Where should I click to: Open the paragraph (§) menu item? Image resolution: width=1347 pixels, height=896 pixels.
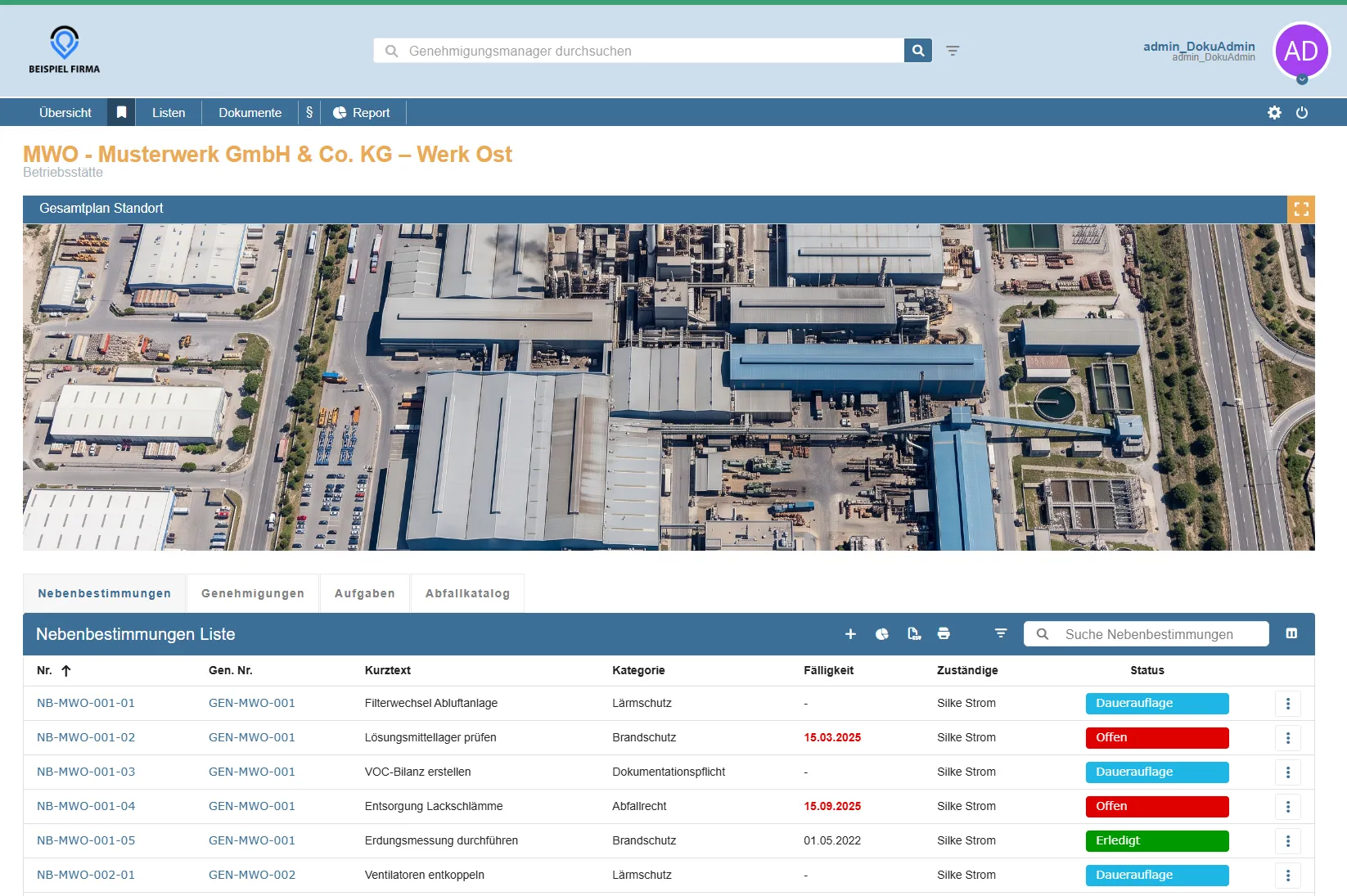(309, 112)
